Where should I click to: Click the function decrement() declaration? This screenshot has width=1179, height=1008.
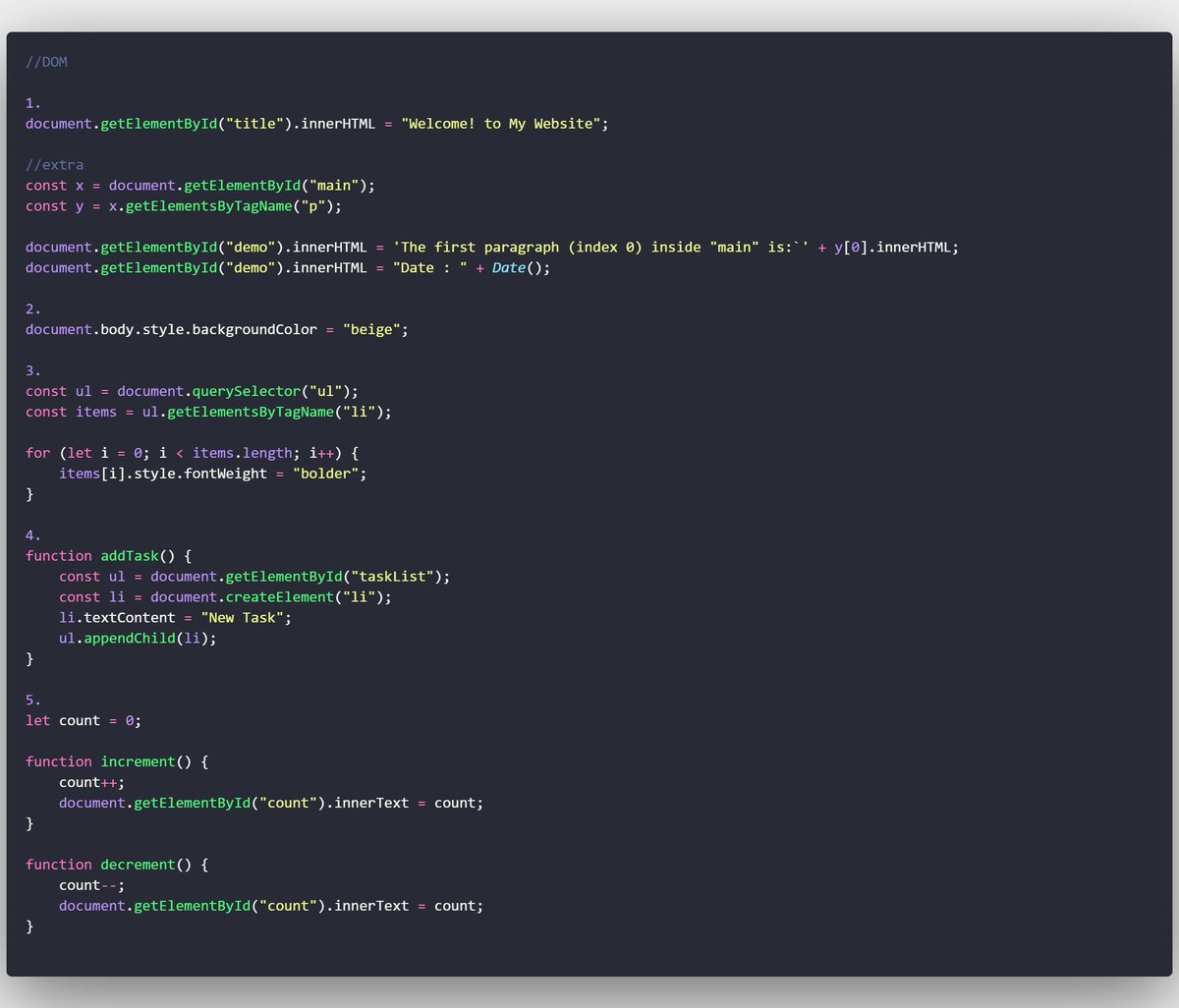[117, 866]
